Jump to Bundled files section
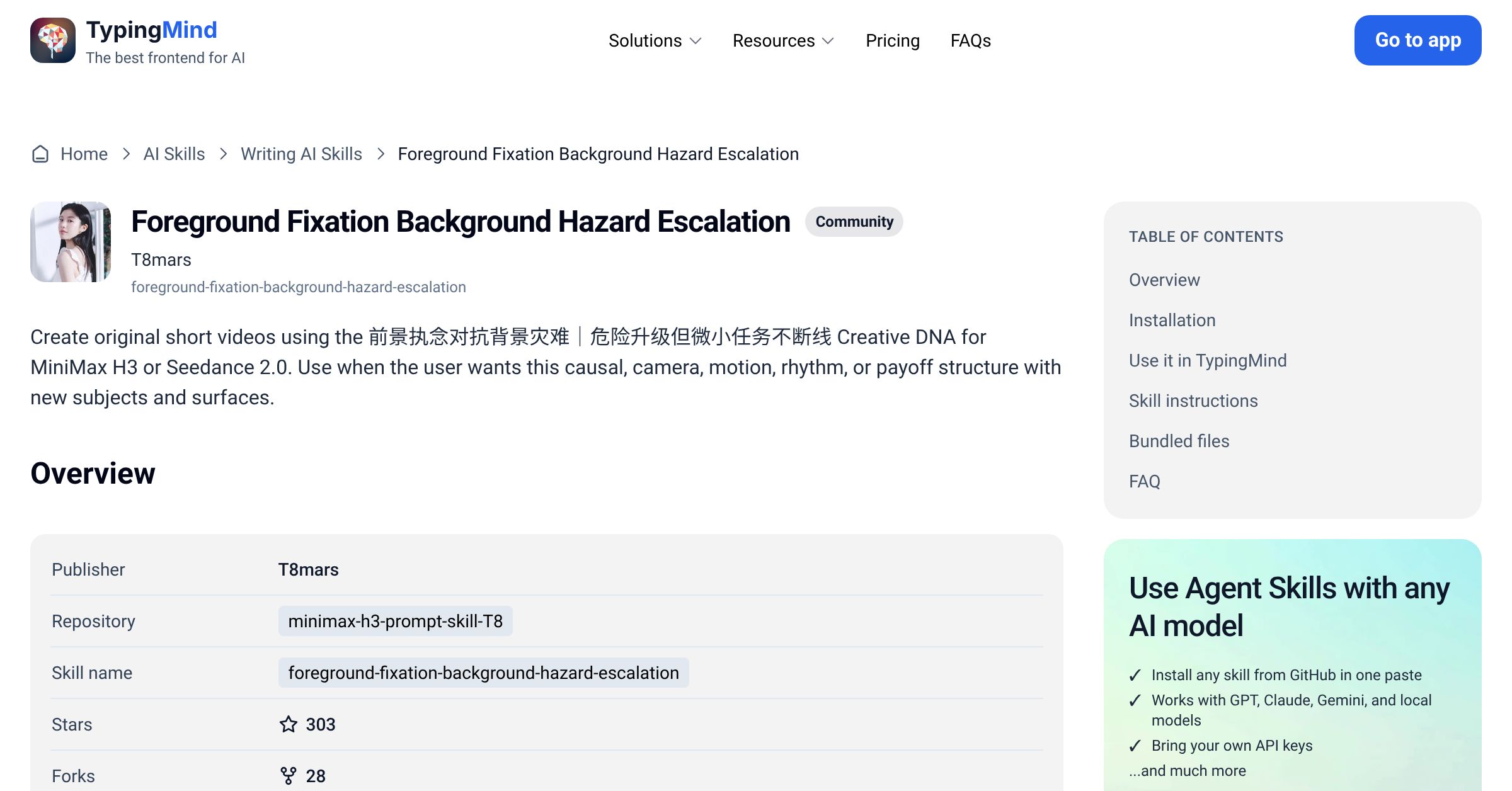The width and height of the screenshot is (1512, 791). click(x=1179, y=441)
